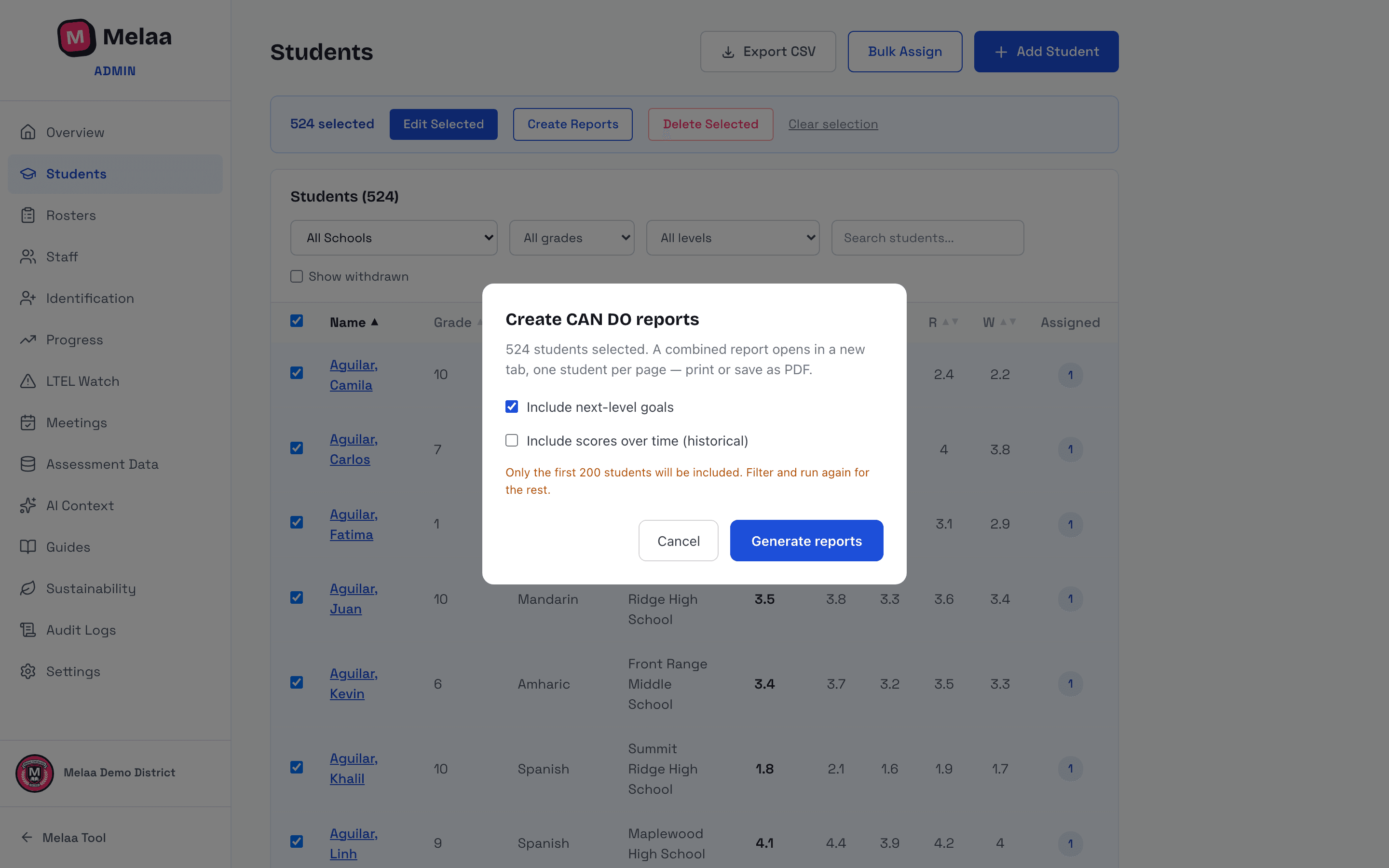
Task: Click the Staff people icon
Action: tap(27, 257)
